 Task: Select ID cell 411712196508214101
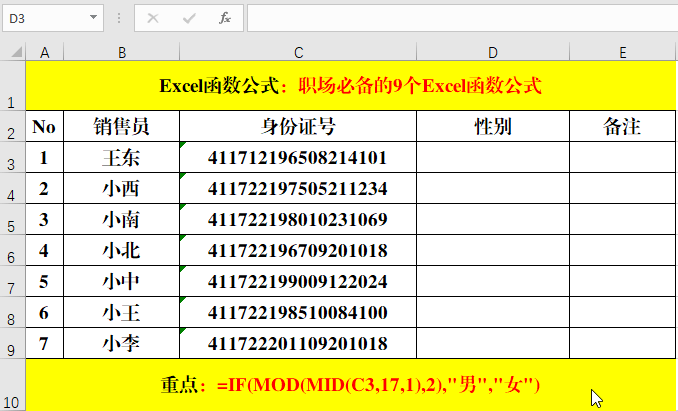298,157
